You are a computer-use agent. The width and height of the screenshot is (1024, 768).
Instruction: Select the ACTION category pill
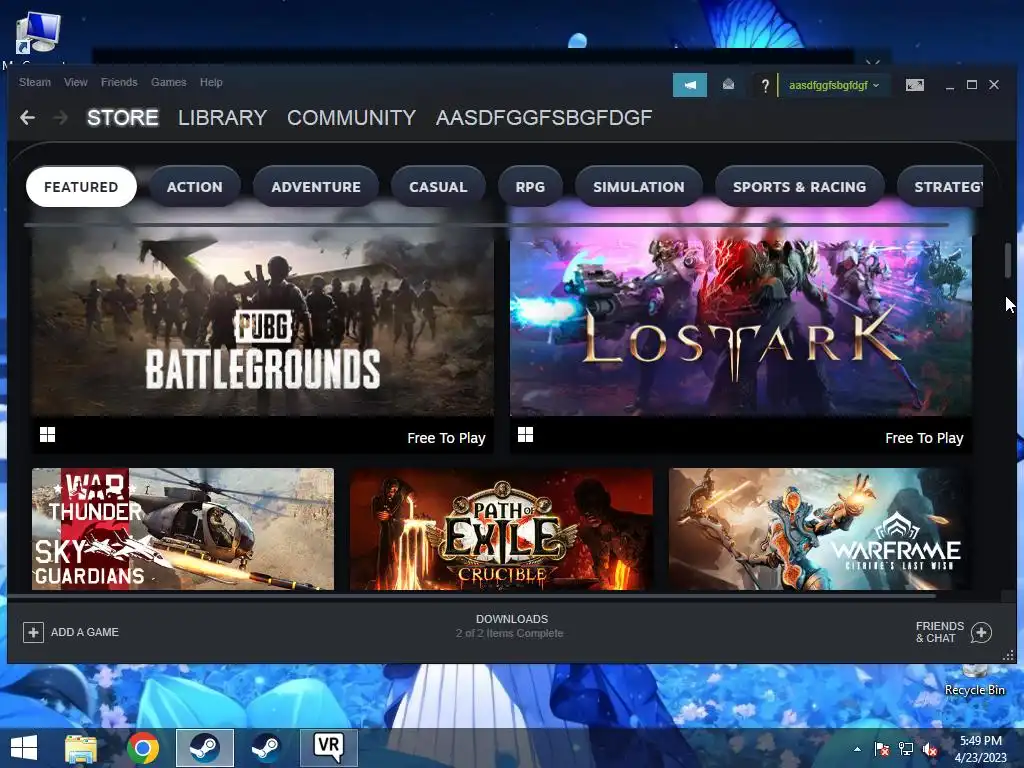click(x=195, y=187)
